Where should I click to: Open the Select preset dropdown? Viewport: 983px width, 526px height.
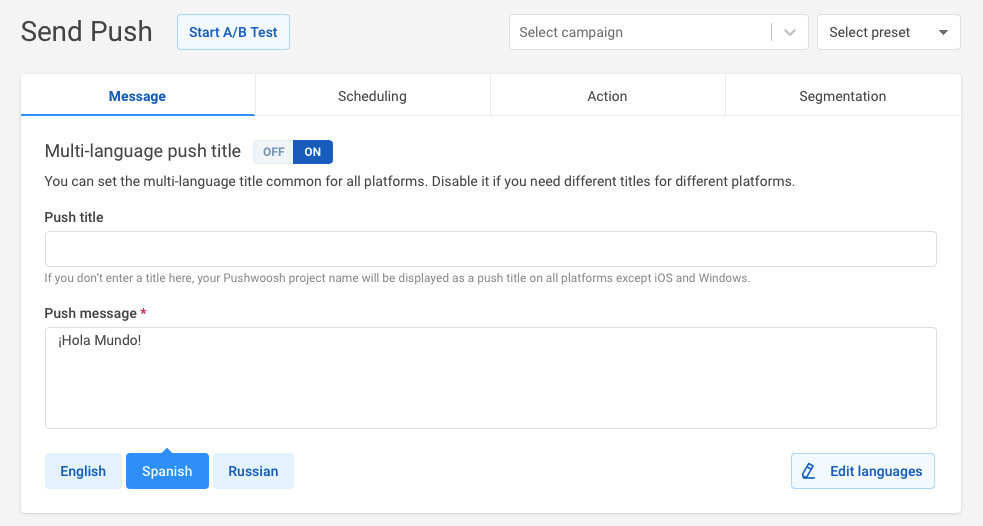click(x=888, y=32)
